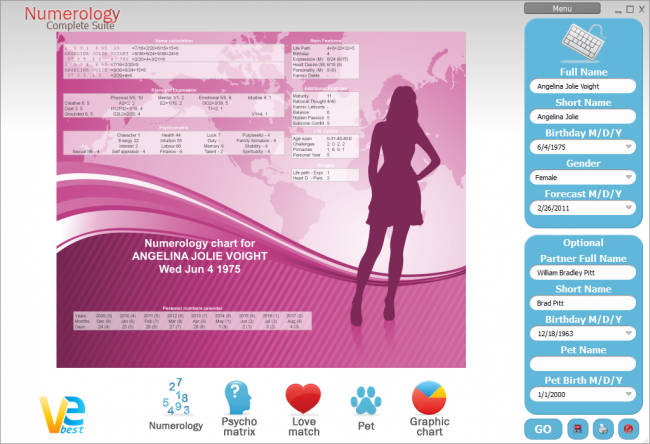This screenshot has height=444, width=650.
Task: Minimize the Numerology window
Action: click(x=618, y=10)
